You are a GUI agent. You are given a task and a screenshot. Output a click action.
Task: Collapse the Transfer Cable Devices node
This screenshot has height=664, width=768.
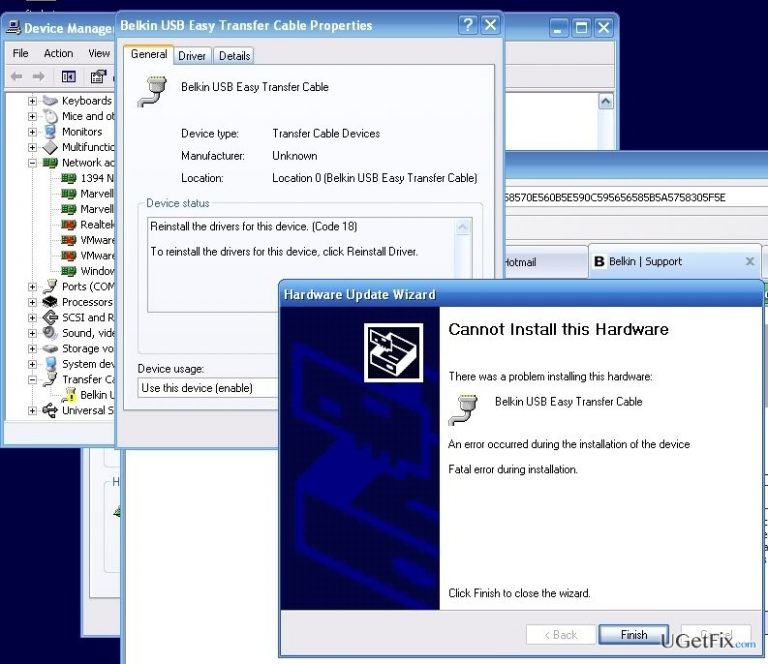click(32, 379)
